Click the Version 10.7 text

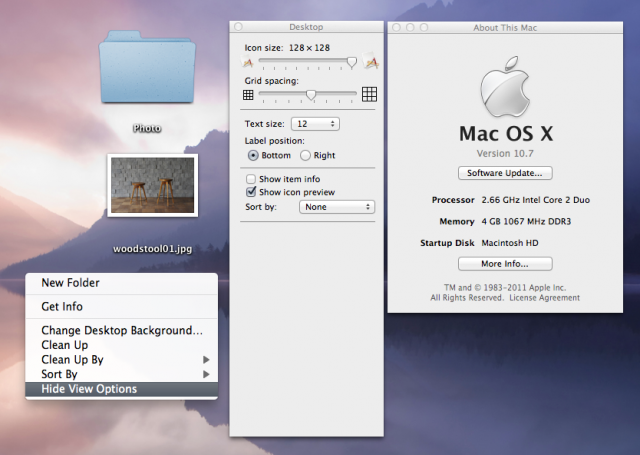click(x=505, y=154)
